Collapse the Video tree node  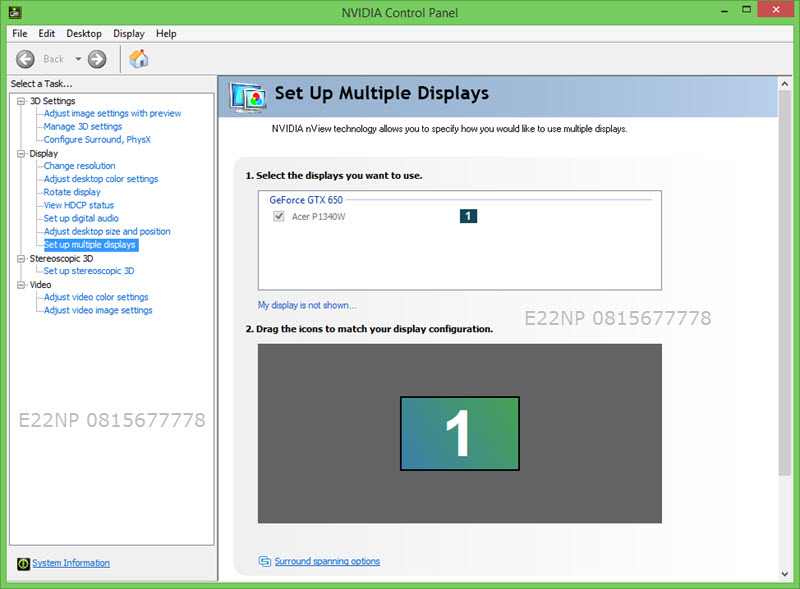point(21,285)
